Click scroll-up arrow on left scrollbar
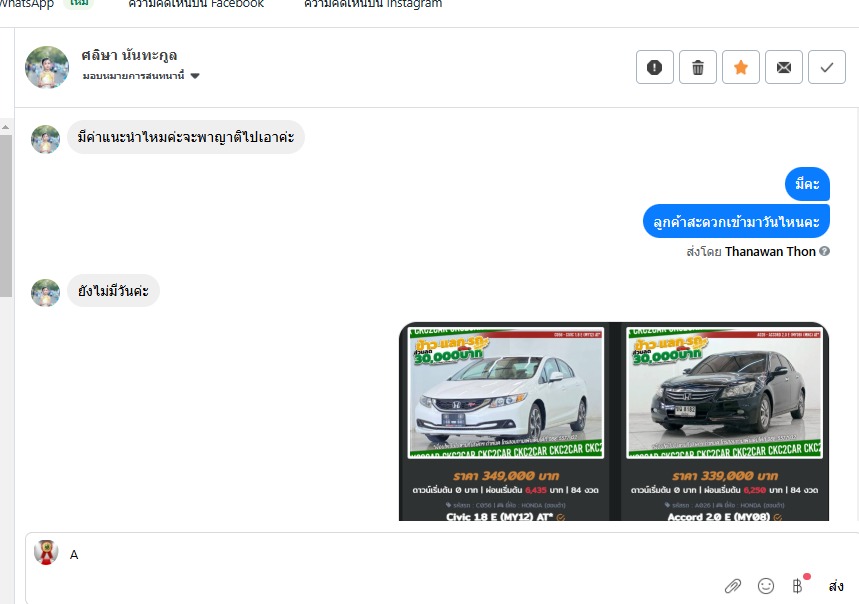 [x=5, y=127]
